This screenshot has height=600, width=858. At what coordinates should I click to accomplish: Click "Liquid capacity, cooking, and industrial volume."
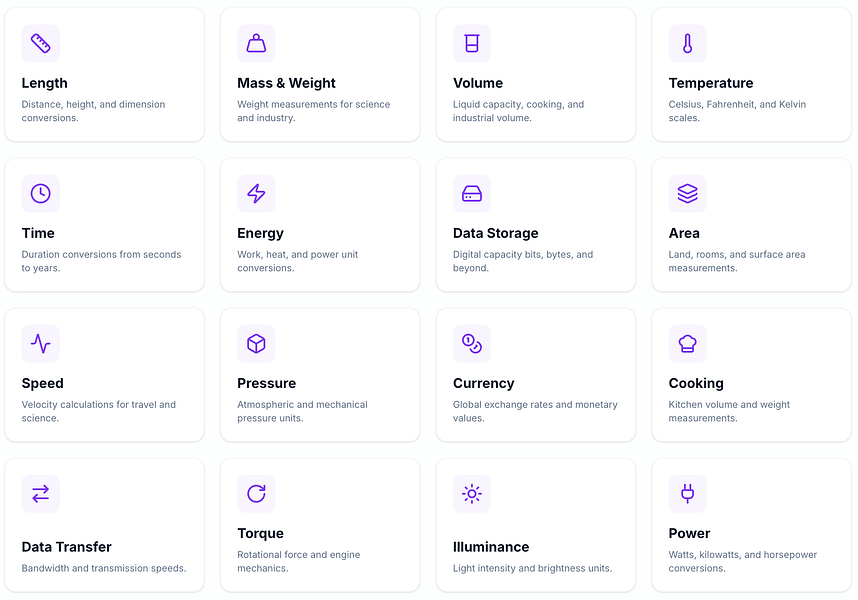coord(518,111)
